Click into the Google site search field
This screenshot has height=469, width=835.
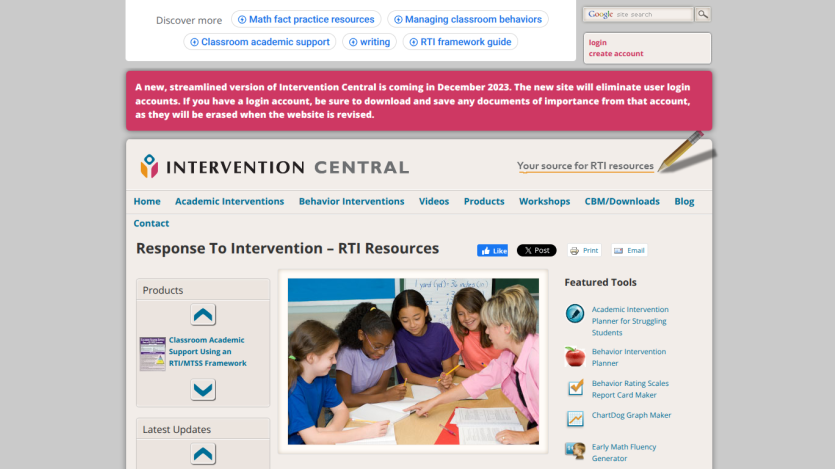pyautogui.click(x=638, y=14)
